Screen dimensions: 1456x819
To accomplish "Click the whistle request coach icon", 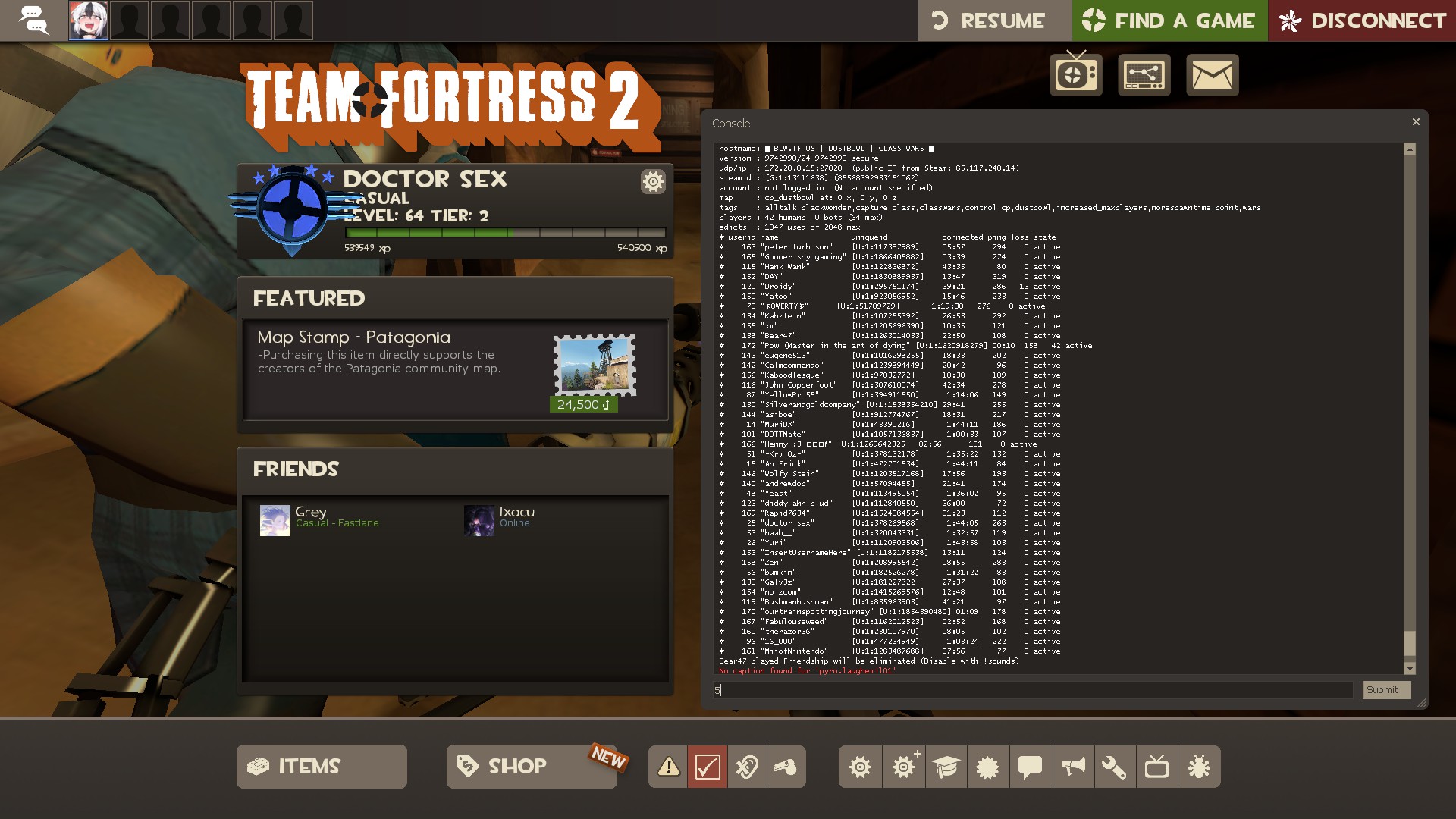I will click(x=786, y=767).
